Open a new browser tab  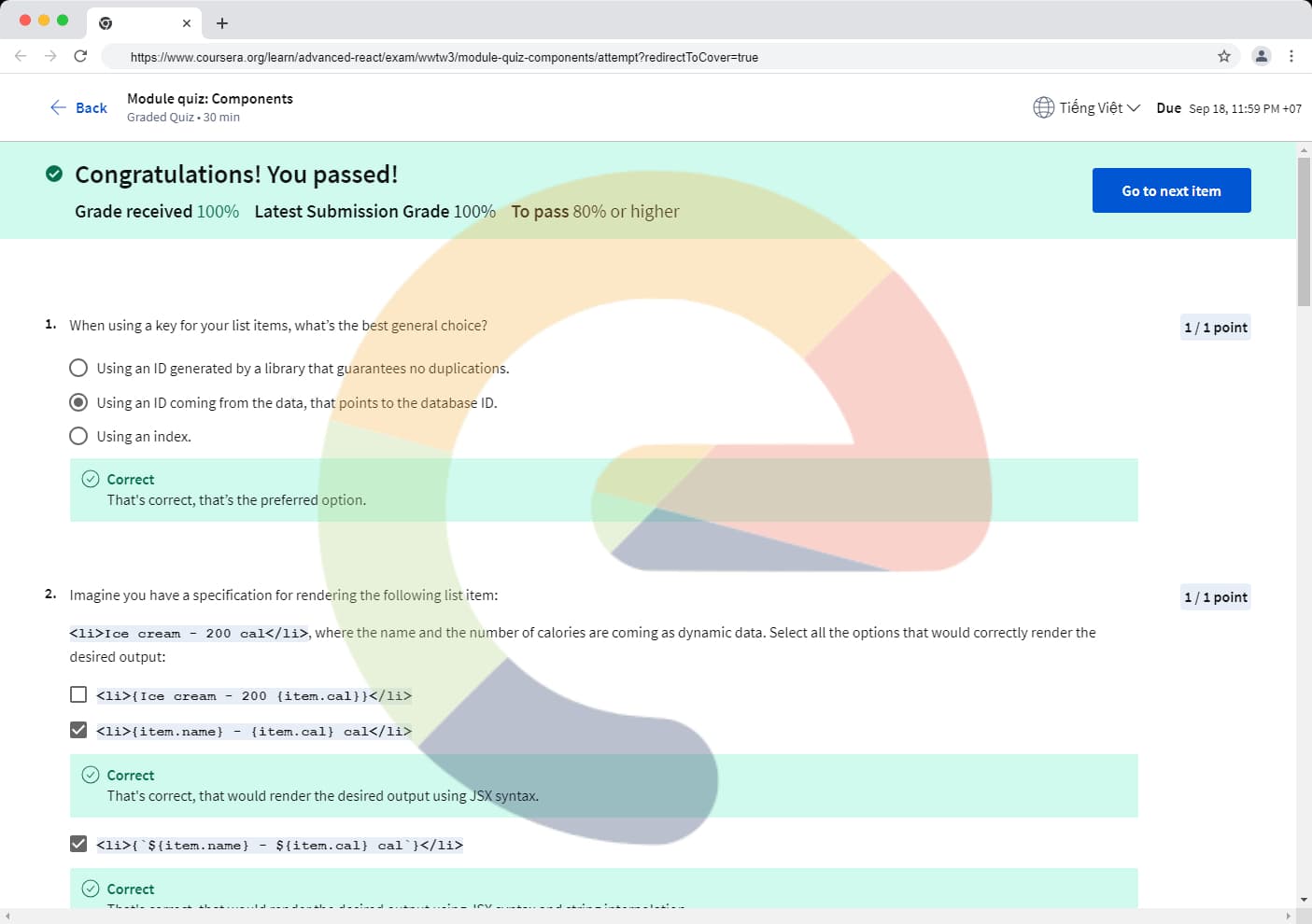pos(222,23)
